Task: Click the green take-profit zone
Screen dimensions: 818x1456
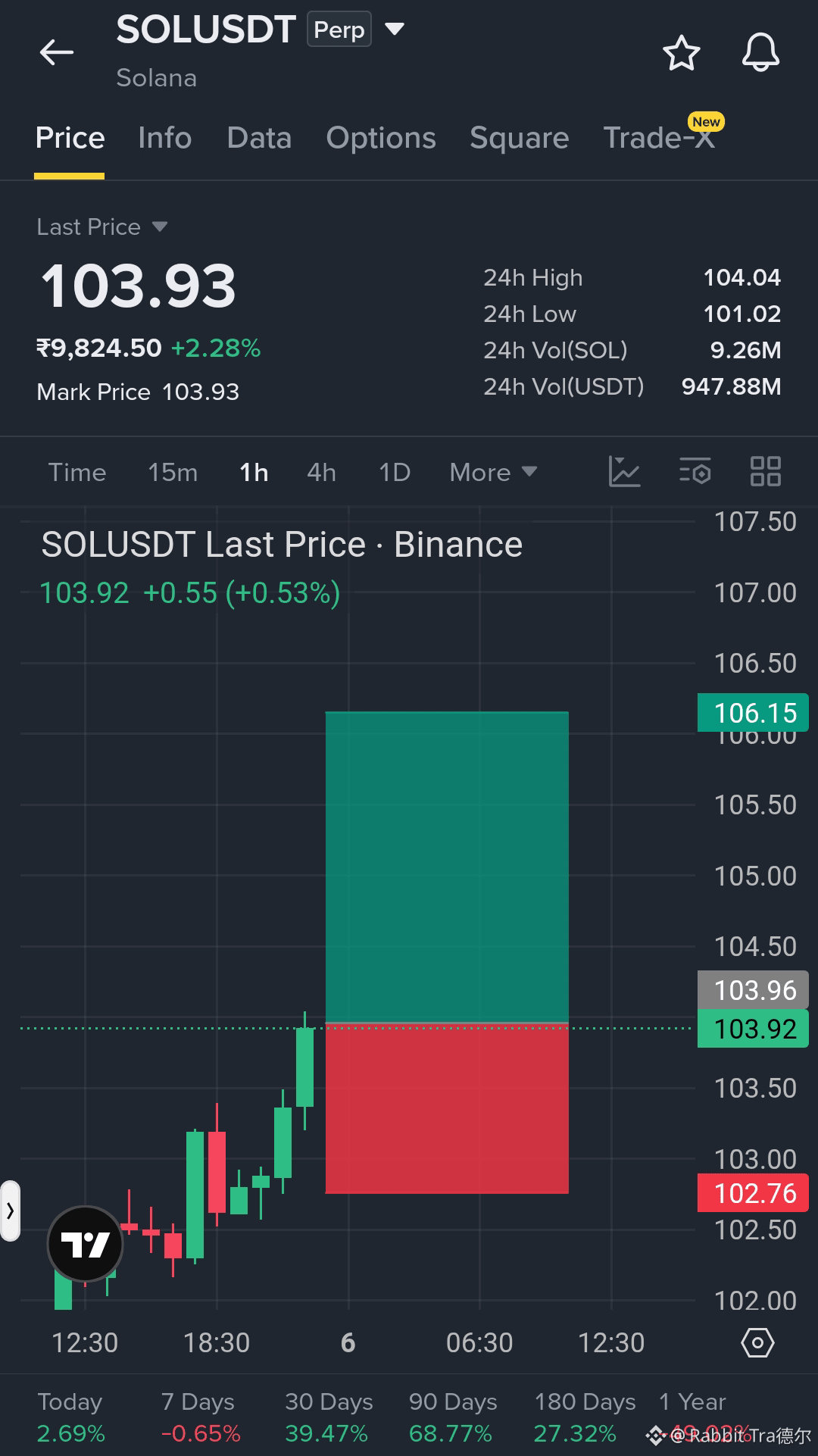Action: point(447,867)
